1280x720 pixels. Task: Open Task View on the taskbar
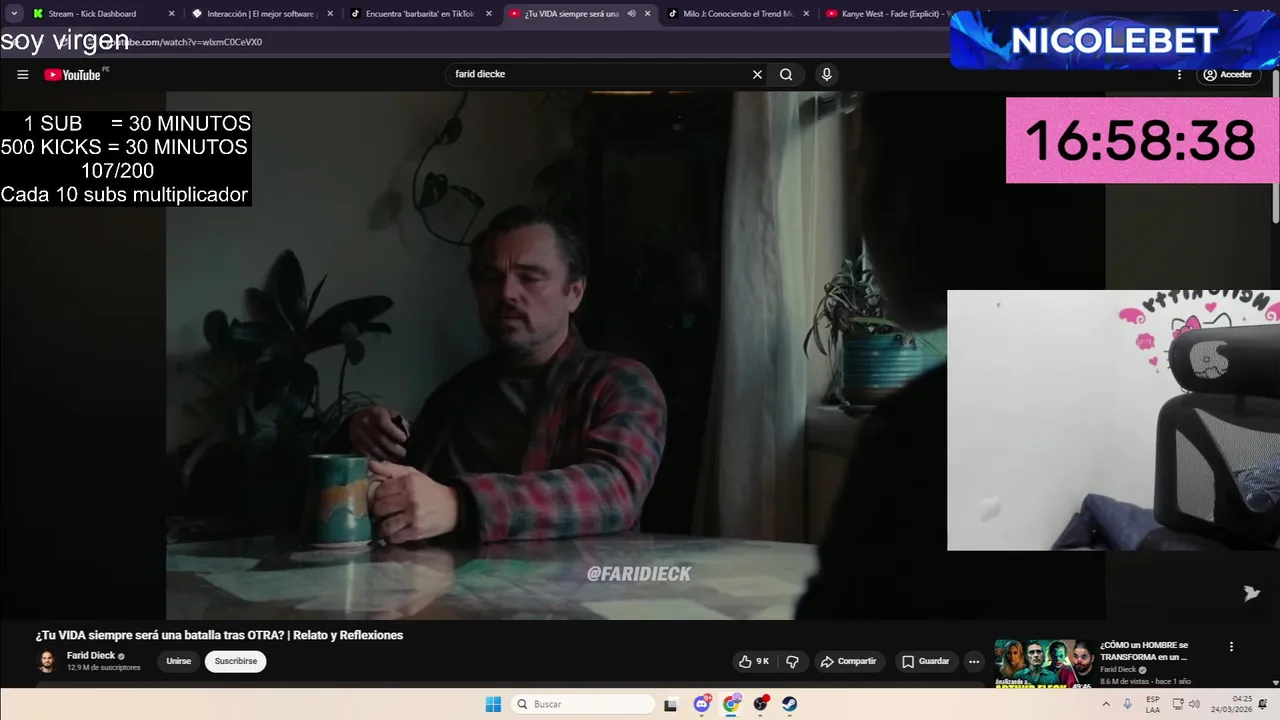point(670,704)
